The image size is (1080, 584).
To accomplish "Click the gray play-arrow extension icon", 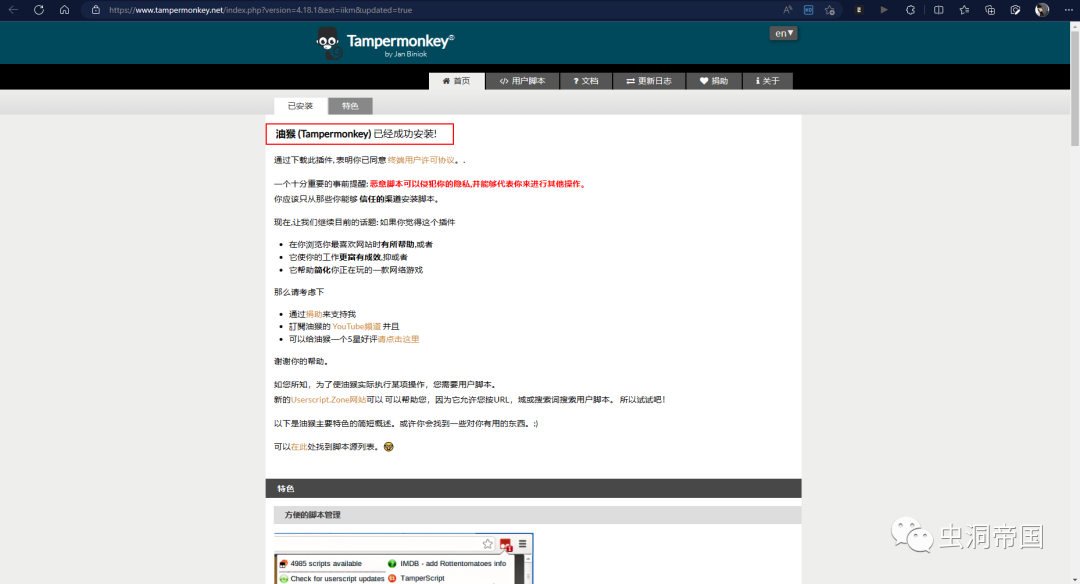I will click(884, 10).
